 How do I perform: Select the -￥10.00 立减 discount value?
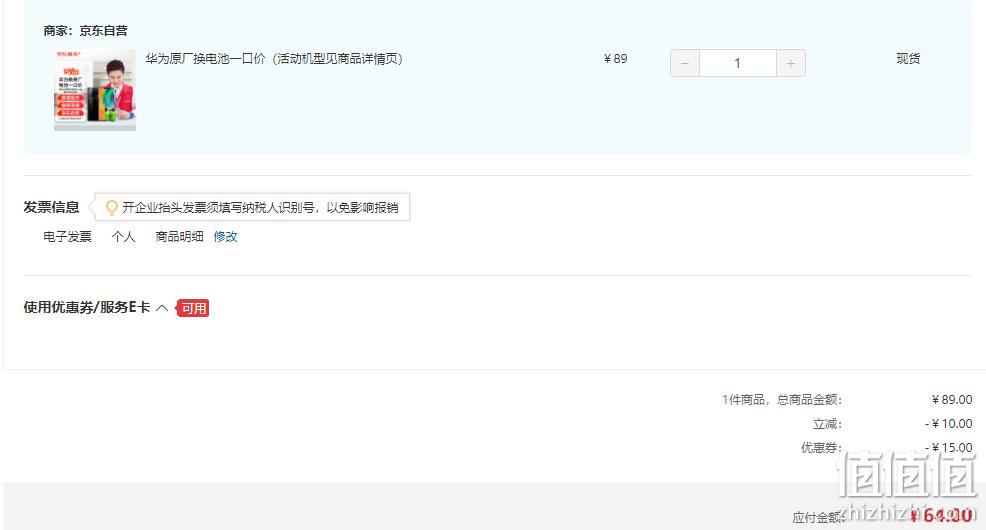pyautogui.click(x=949, y=424)
